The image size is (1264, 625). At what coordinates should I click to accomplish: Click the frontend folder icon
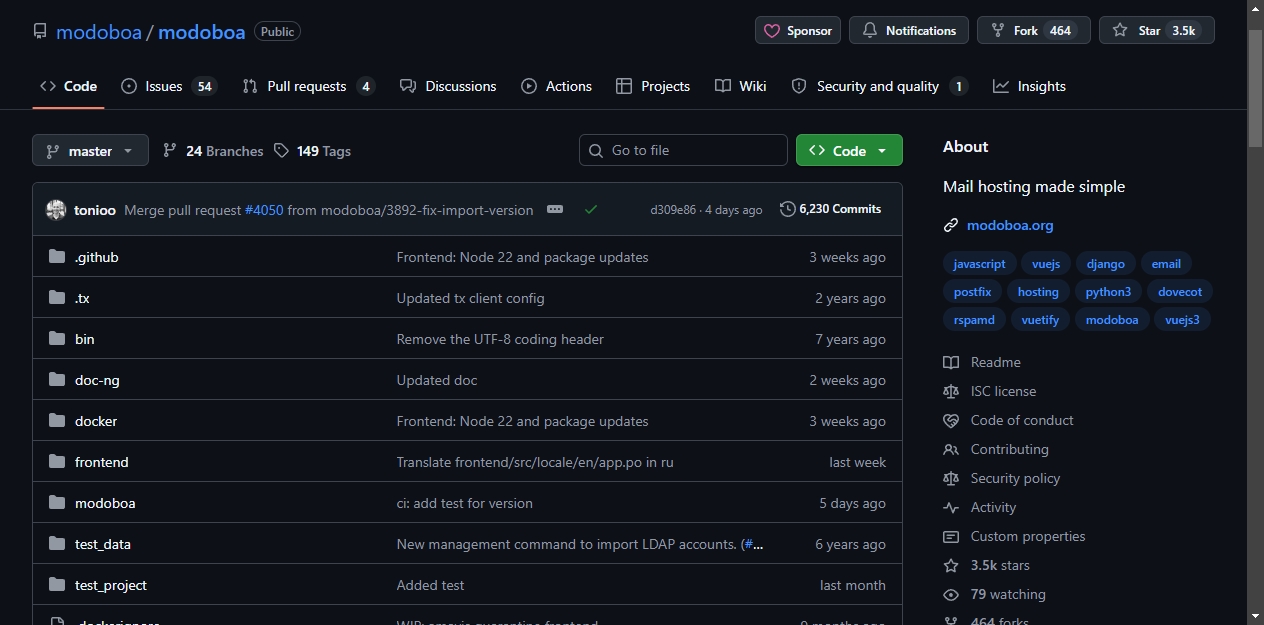(57, 462)
